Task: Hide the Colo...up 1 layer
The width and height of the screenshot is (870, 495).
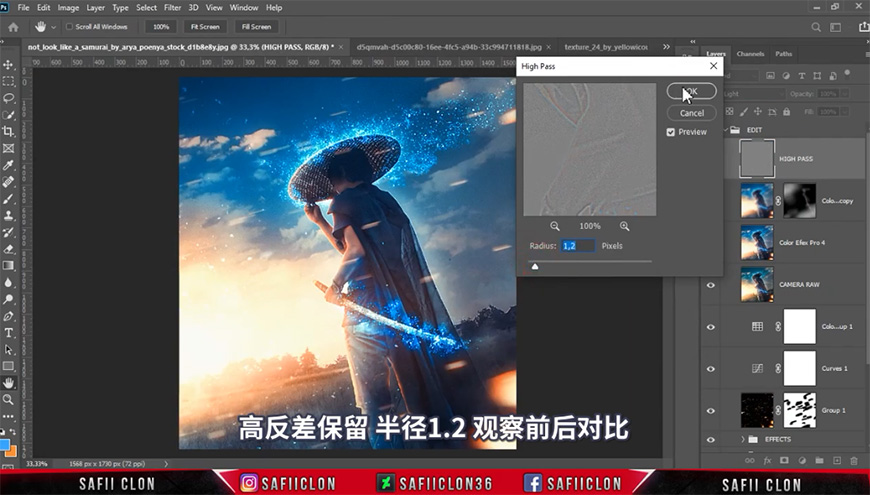Action: (x=711, y=327)
